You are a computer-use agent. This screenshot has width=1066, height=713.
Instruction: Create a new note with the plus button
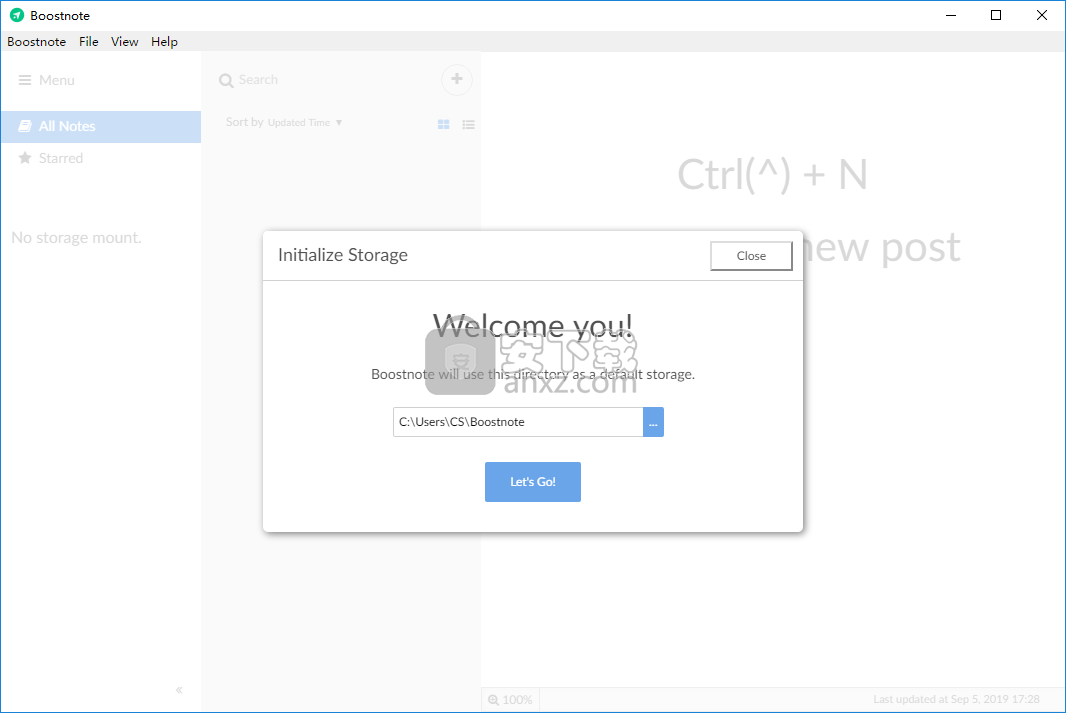(457, 80)
